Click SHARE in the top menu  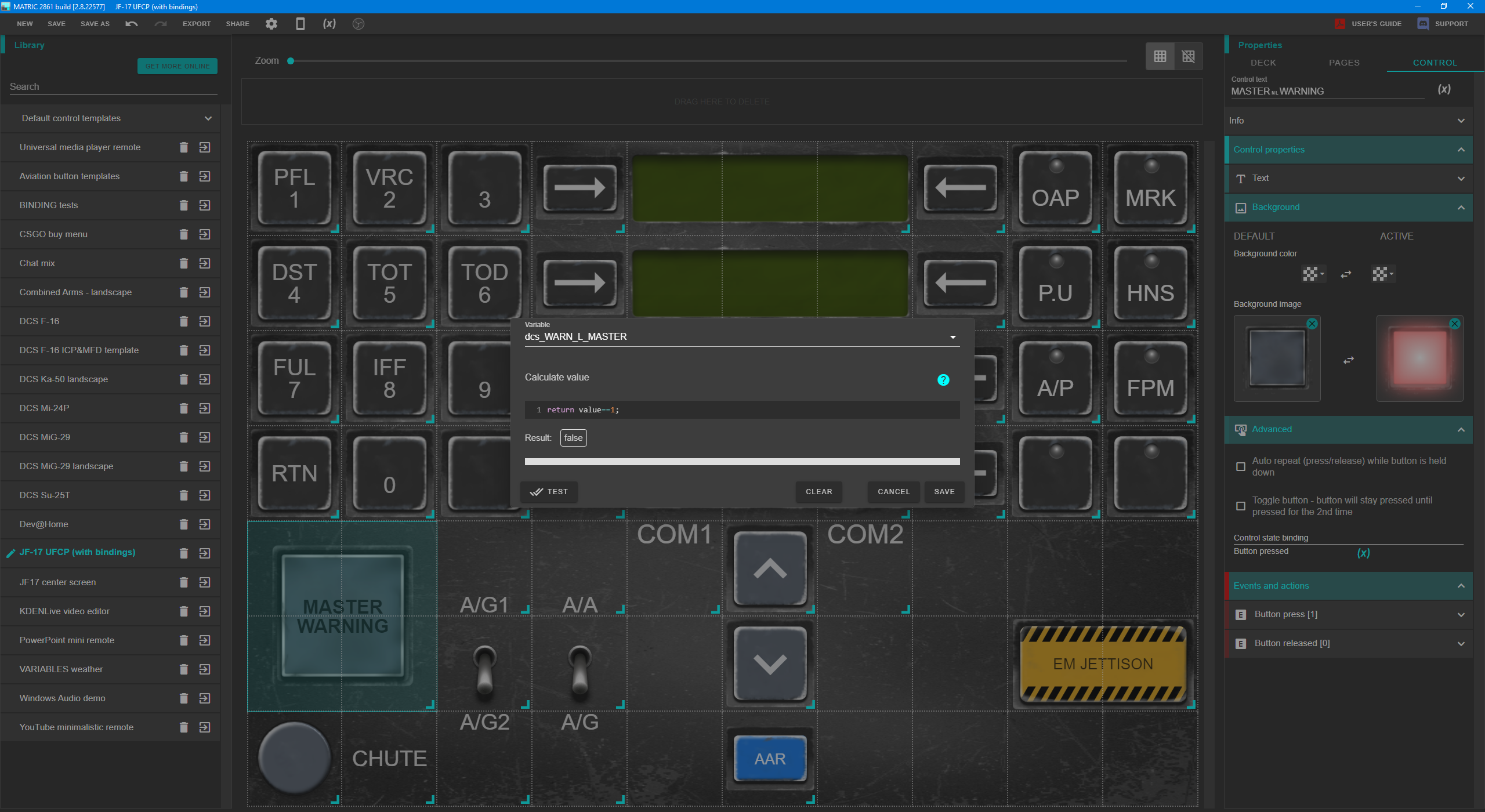pos(238,24)
